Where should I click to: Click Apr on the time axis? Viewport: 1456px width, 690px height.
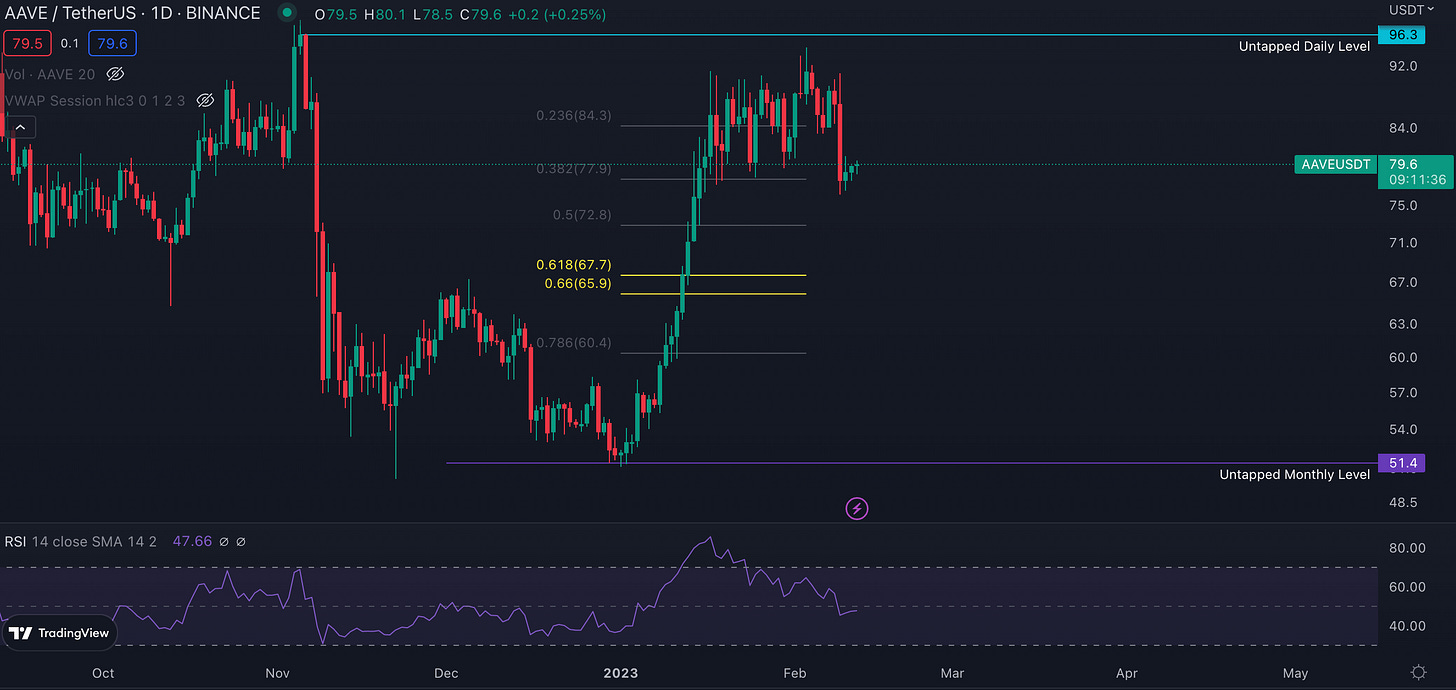[1127, 673]
